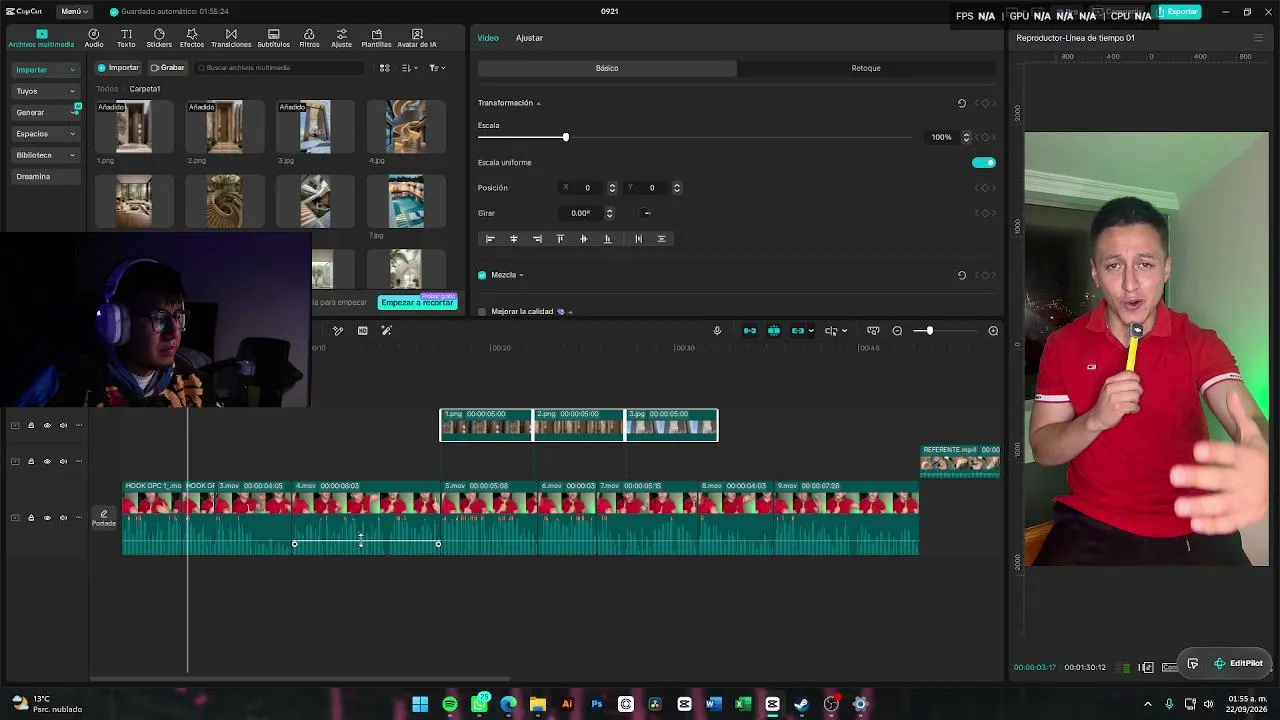
Task: Select the 2.png clip on the timeline
Action: click(578, 425)
